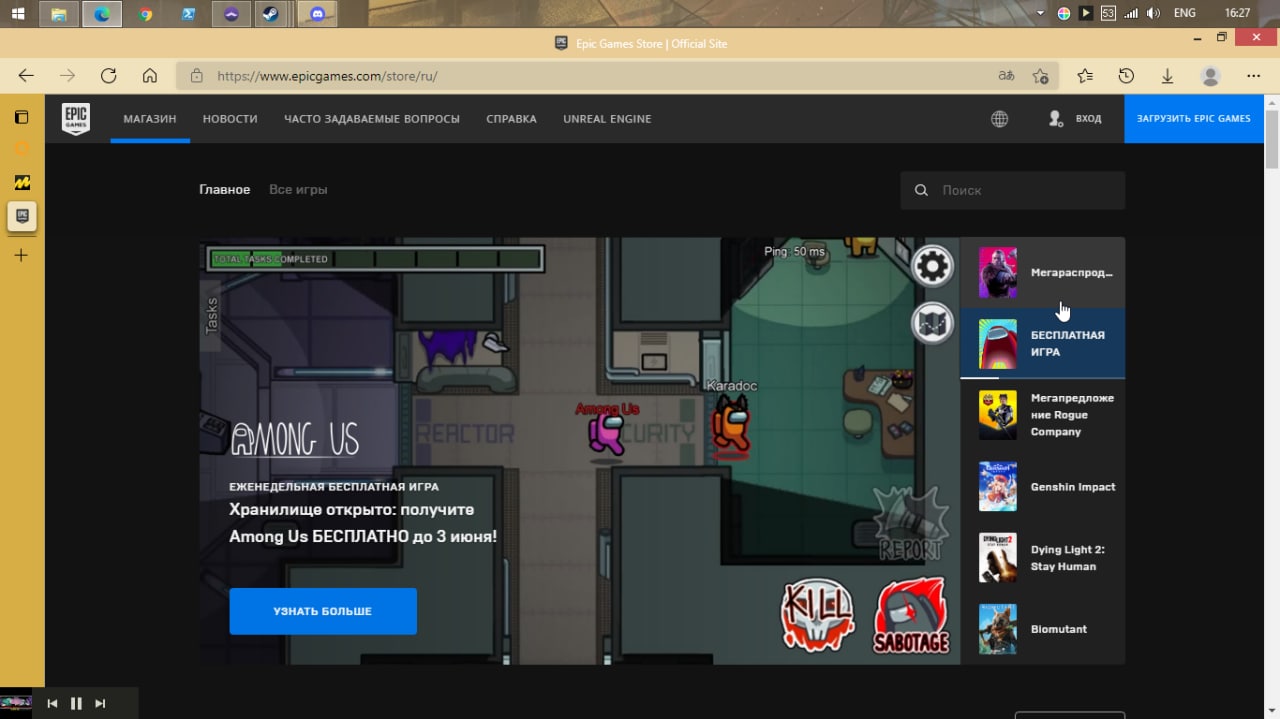1280x719 pixels.
Task: Open browser History icon
Action: pos(1126,76)
